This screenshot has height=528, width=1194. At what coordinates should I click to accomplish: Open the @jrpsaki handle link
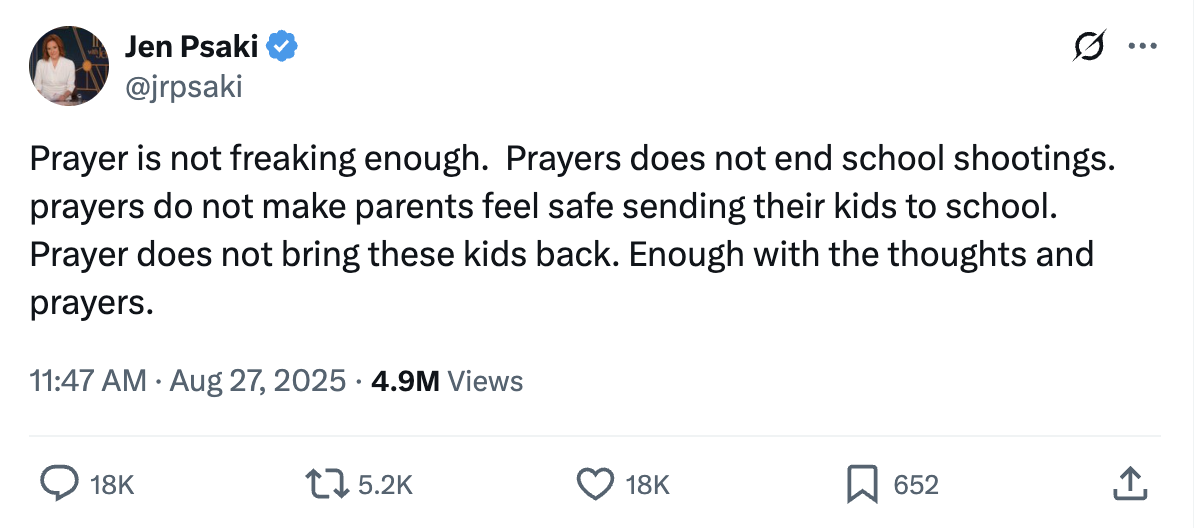[182, 88]
